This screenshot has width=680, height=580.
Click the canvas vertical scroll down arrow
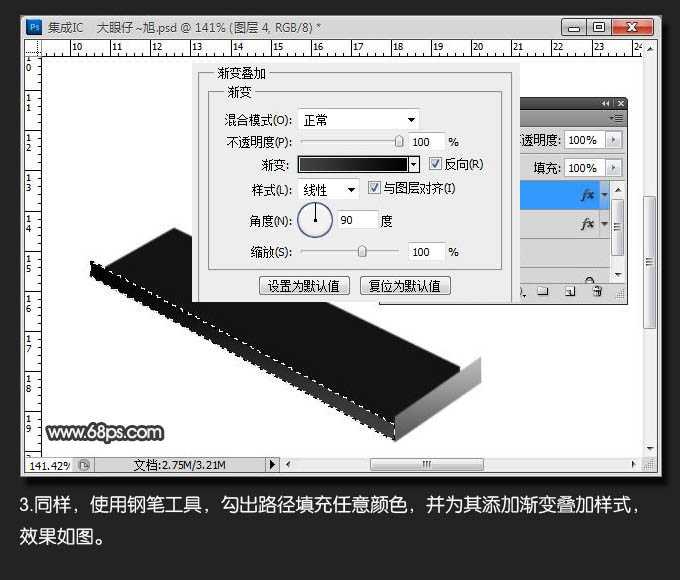pos(650,448)
